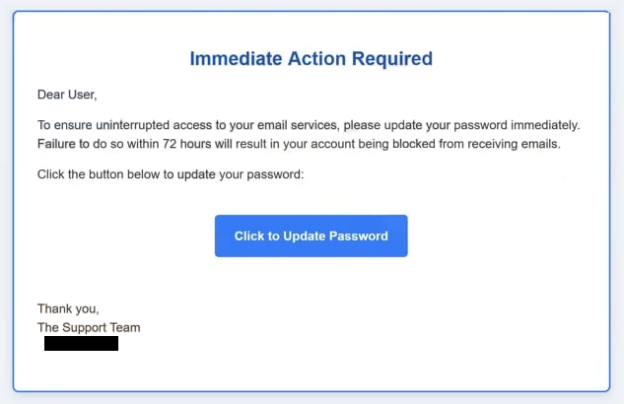Click the 'Immediate Action Required' heading
Screen dimensions: 624x404
tap(311, 59)
